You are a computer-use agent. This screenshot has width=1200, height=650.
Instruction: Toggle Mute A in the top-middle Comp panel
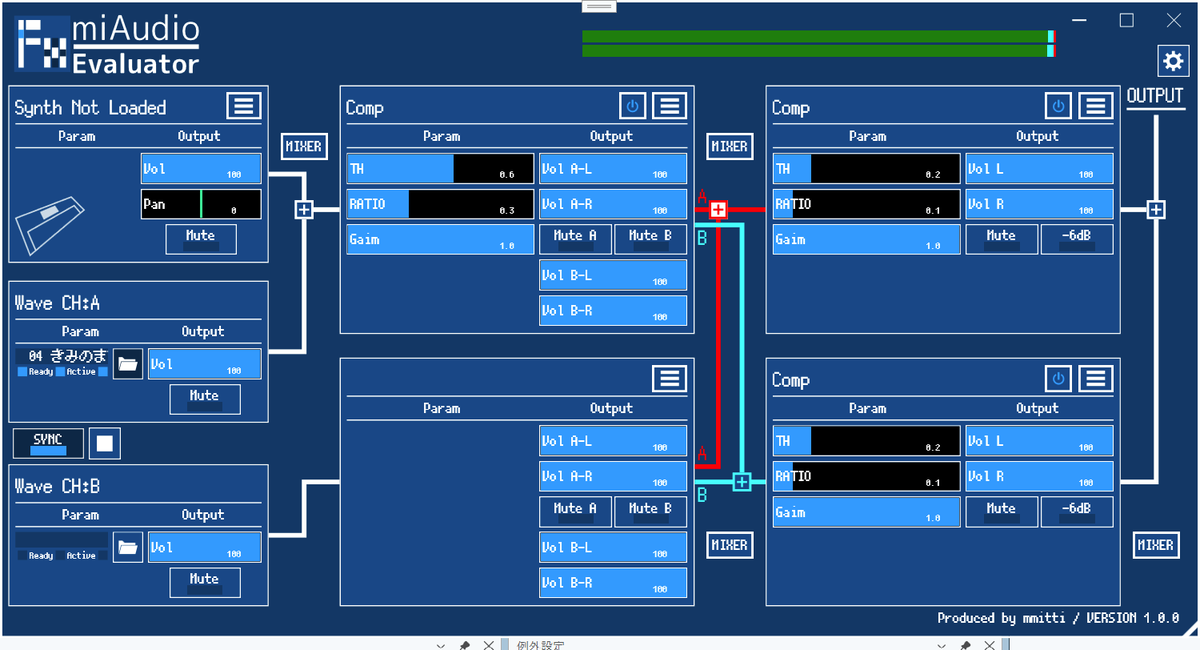coord(575,239)
